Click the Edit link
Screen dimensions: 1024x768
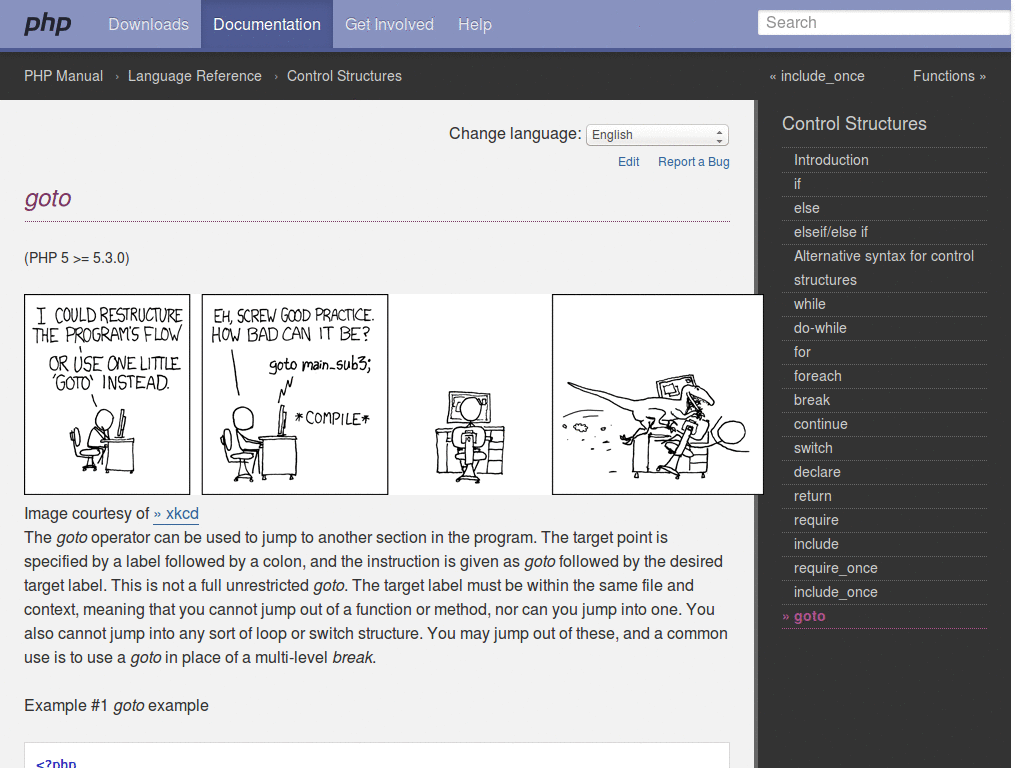tap(628, 161)
